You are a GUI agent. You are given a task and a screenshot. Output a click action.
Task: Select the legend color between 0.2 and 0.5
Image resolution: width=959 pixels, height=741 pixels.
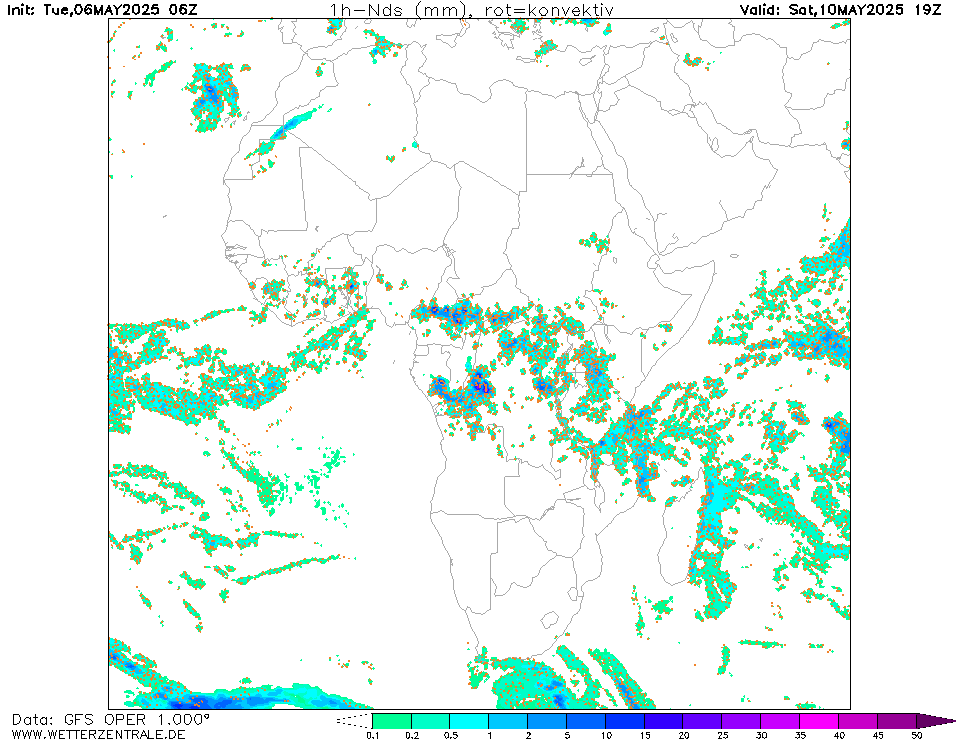(431, 721)
